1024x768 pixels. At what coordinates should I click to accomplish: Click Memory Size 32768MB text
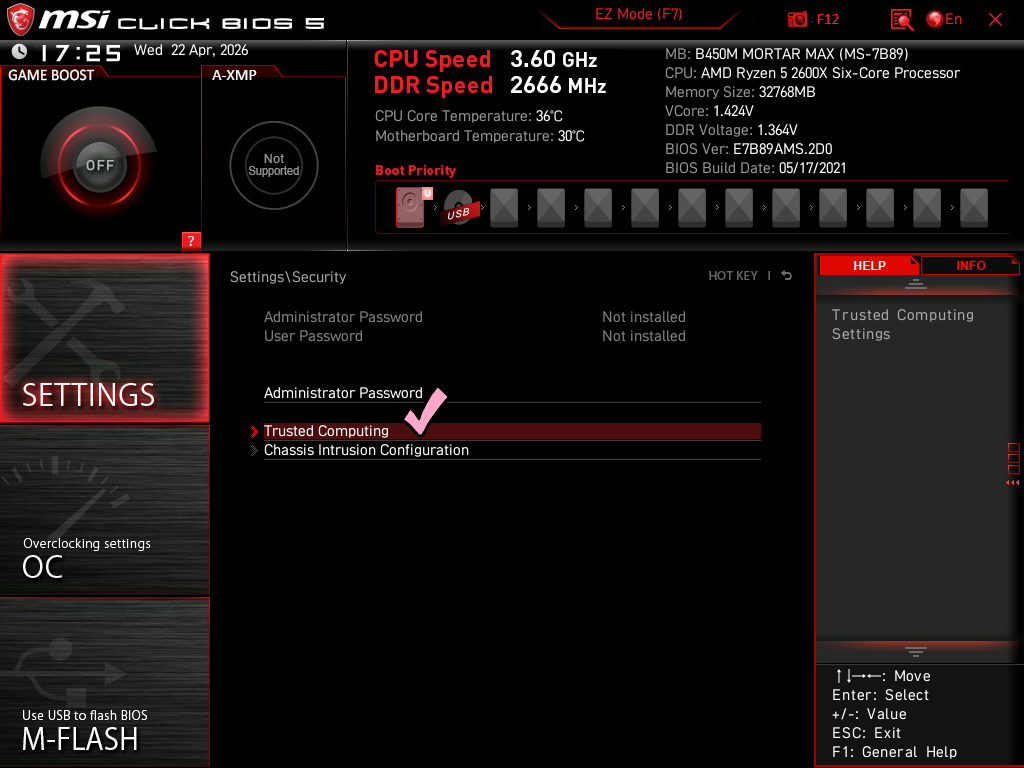[740, 92]
